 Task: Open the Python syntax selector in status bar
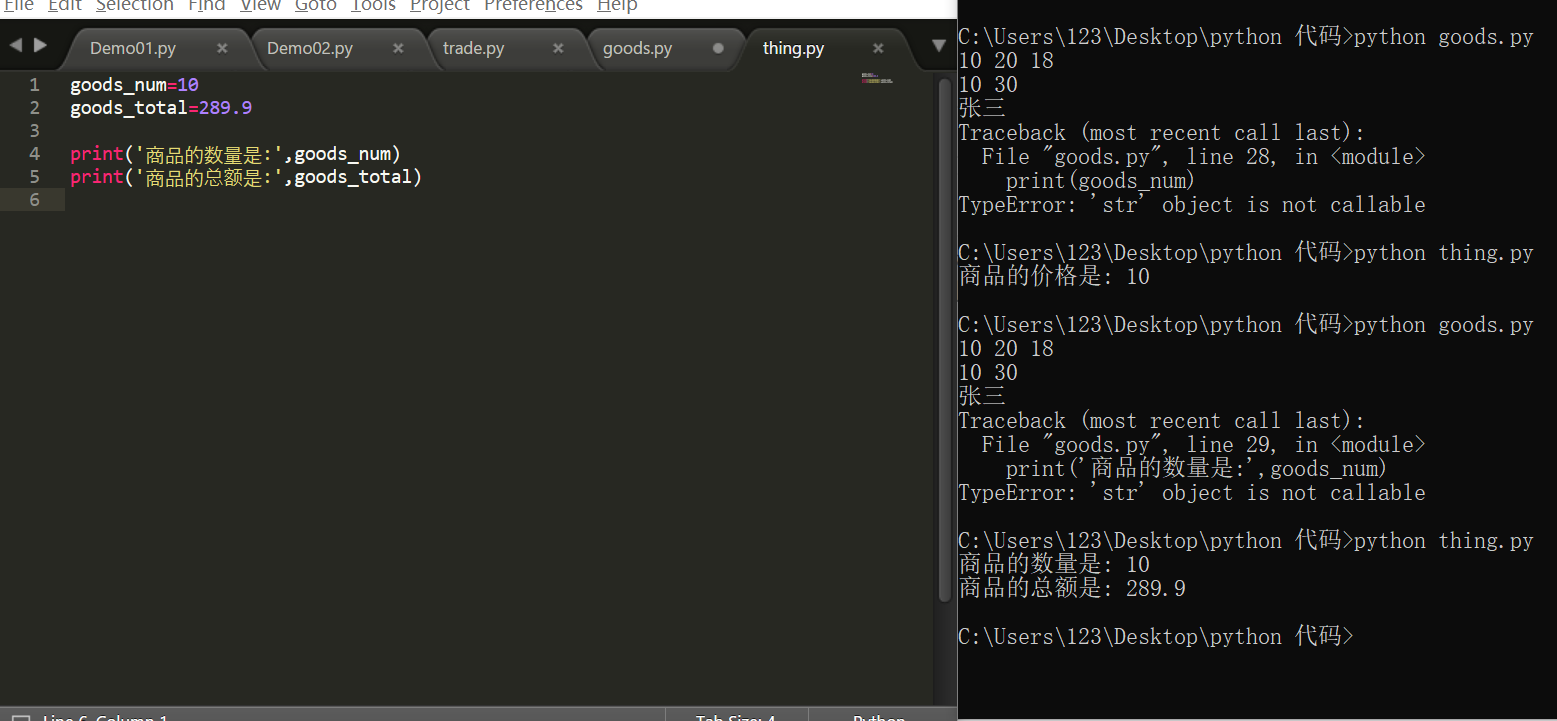879,717
